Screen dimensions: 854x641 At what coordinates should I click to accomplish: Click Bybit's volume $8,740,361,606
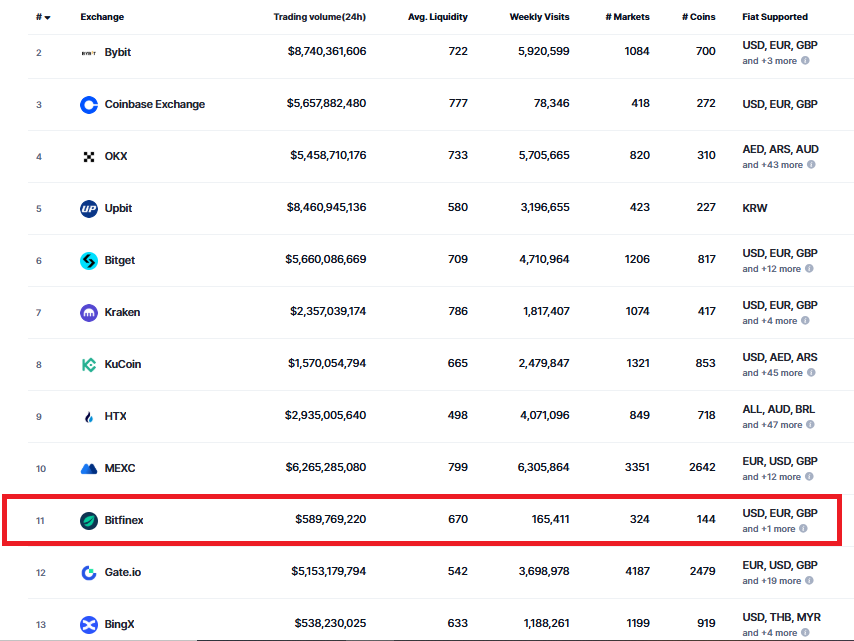[327, 51]
